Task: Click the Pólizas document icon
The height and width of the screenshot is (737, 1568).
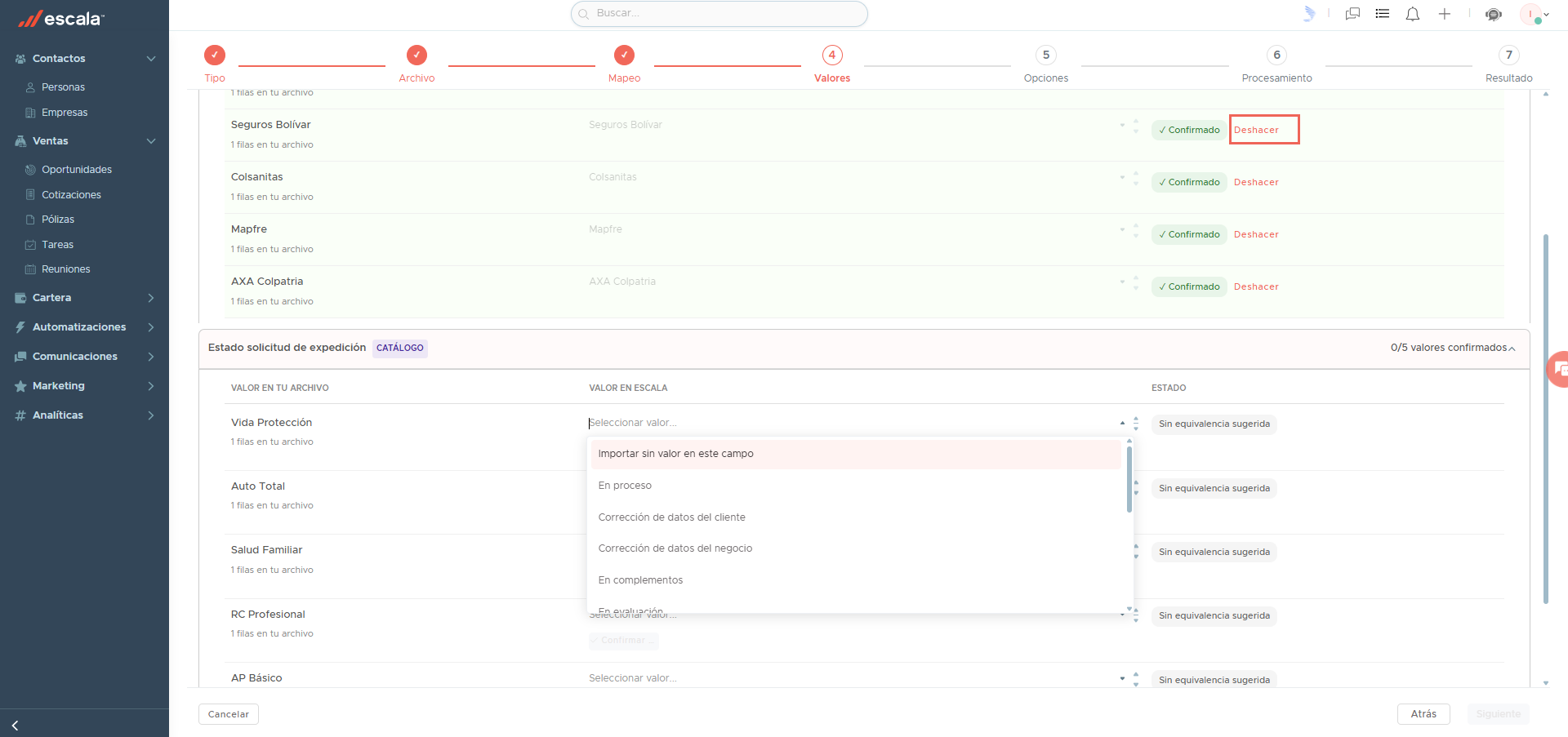Action: click(30, 220)
